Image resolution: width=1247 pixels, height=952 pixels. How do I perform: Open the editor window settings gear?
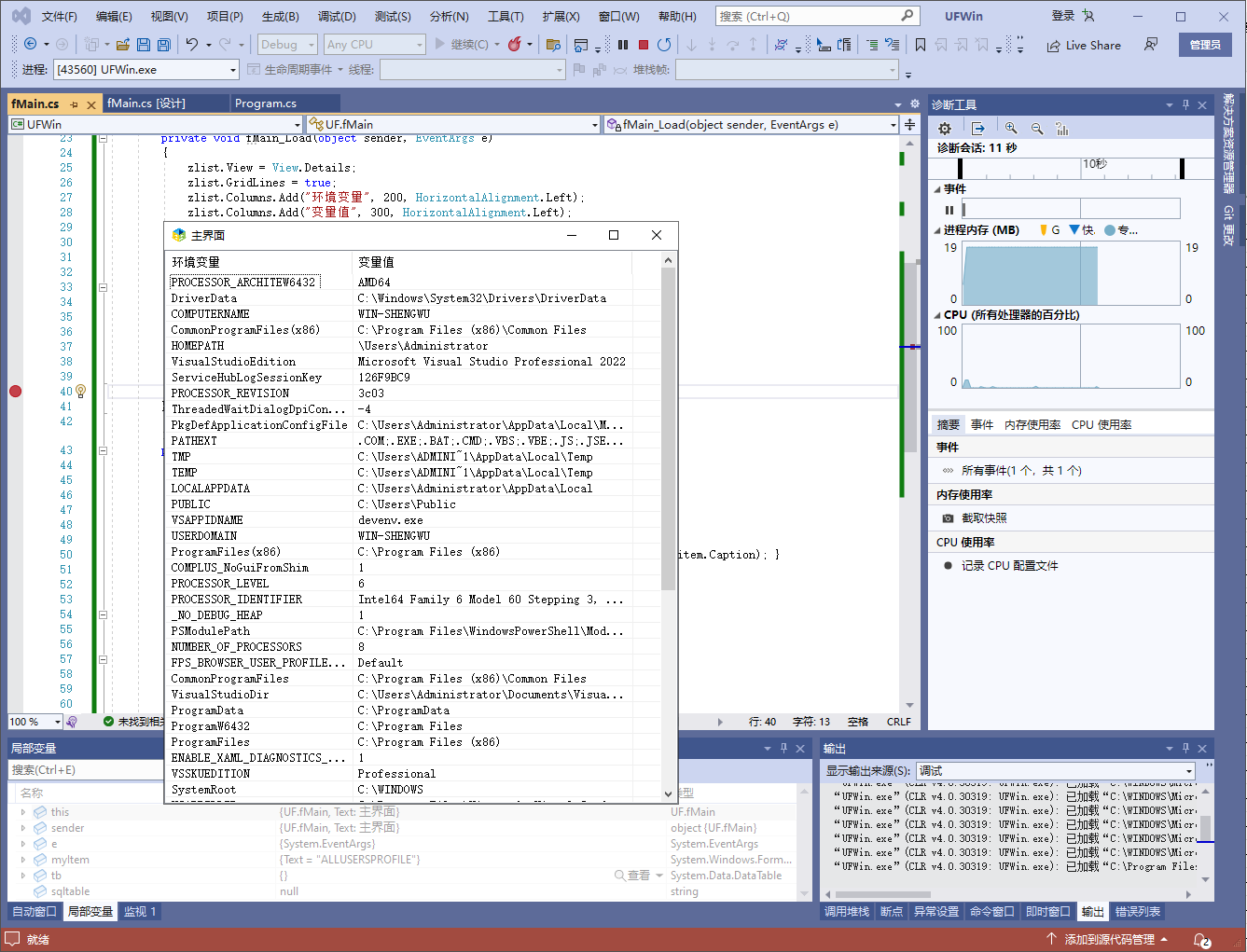(x=914, y=103)
